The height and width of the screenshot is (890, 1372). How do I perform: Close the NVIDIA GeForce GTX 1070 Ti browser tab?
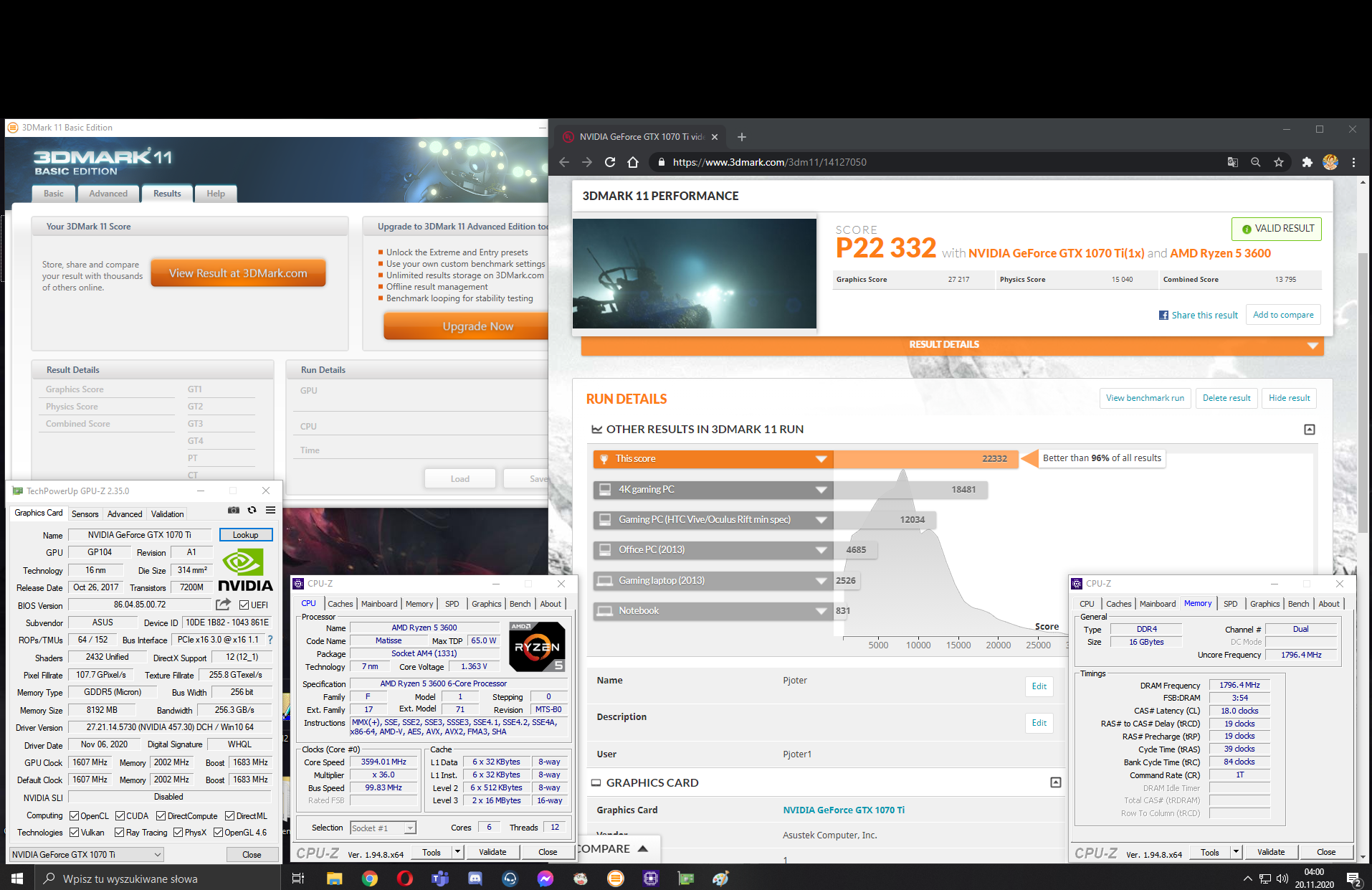[715, 137]
